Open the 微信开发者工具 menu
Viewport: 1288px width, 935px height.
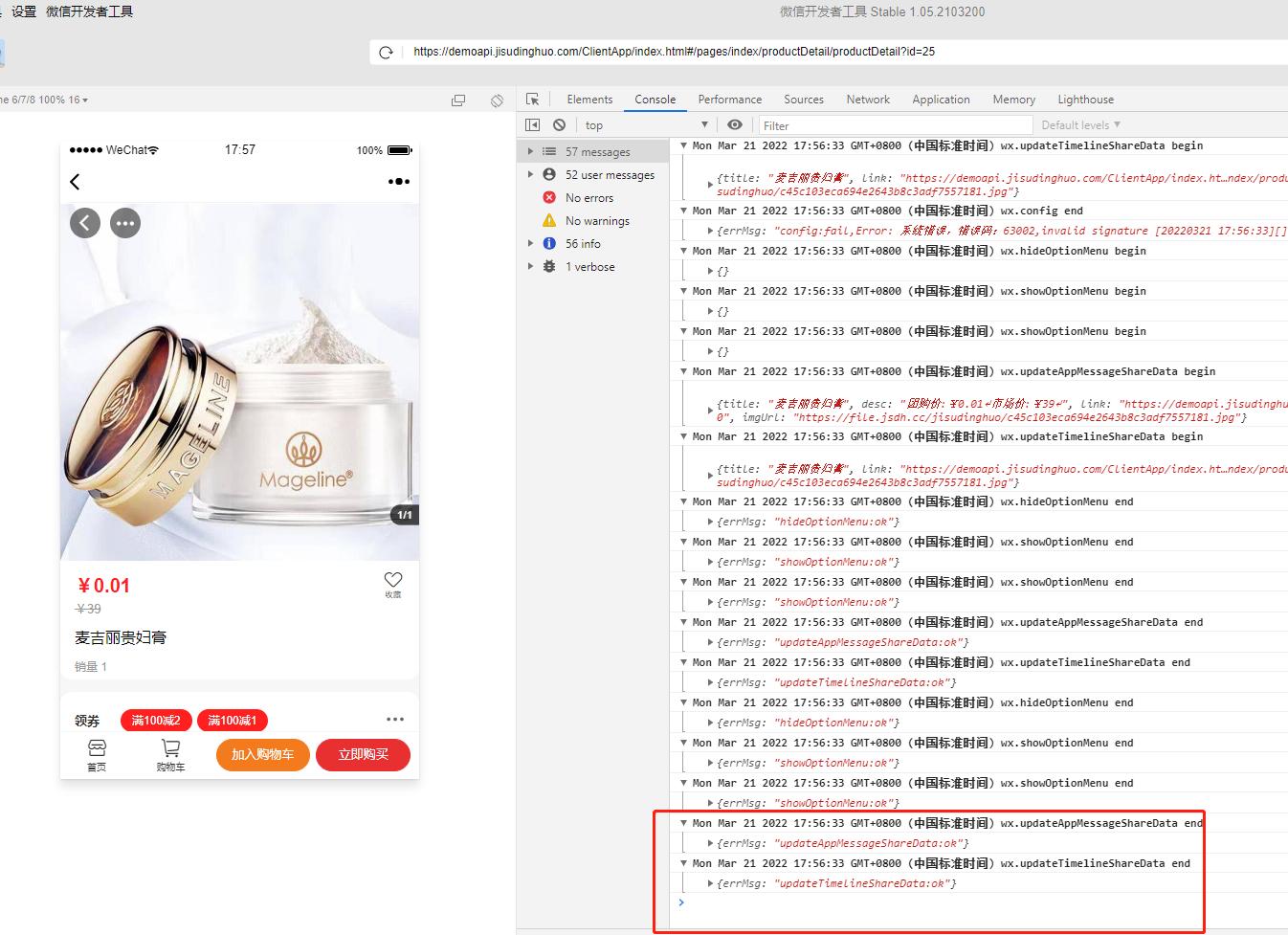point(90,11)
